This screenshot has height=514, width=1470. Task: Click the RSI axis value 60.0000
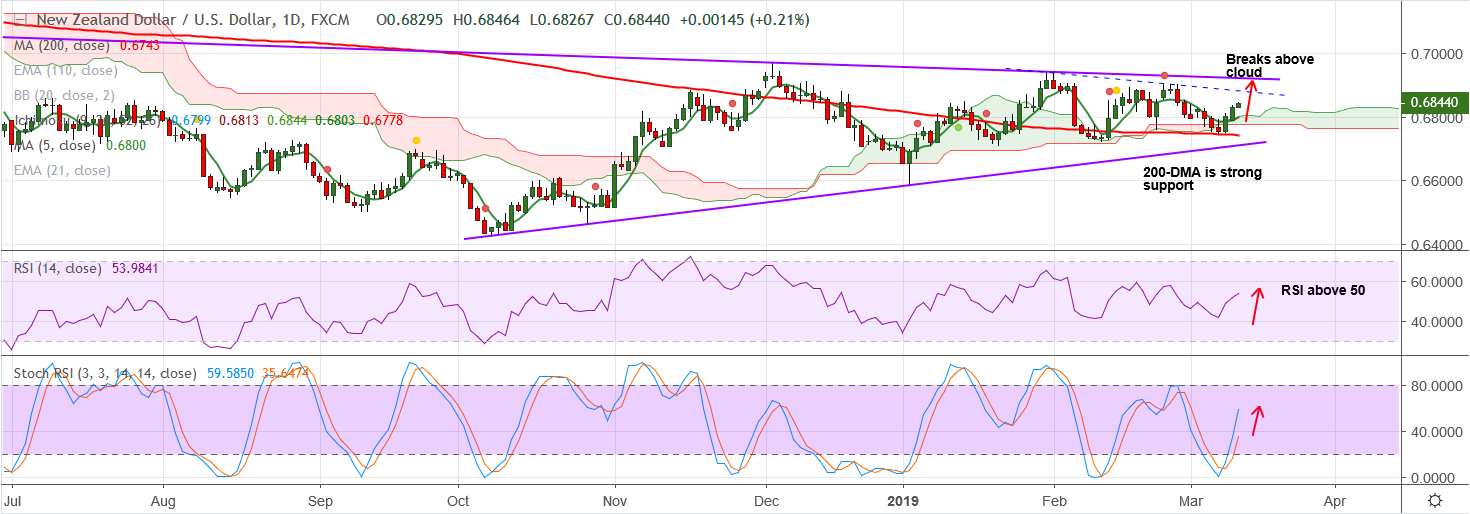[x=1436, y=283]
